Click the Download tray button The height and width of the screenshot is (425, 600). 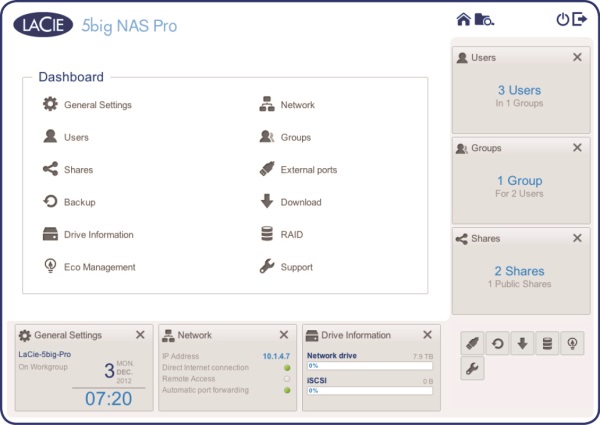[x=522, y=344]
